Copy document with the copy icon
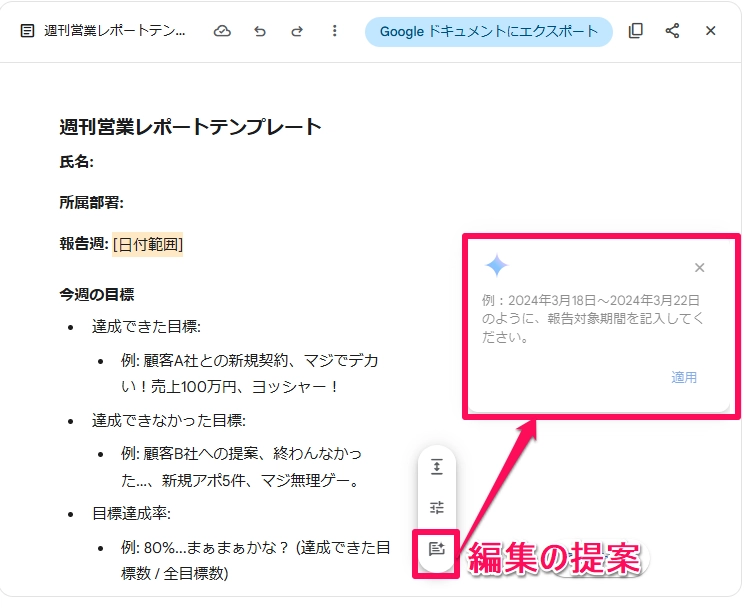Image resolution: width=756 pixels, height=609 pixels. (635, 31)
